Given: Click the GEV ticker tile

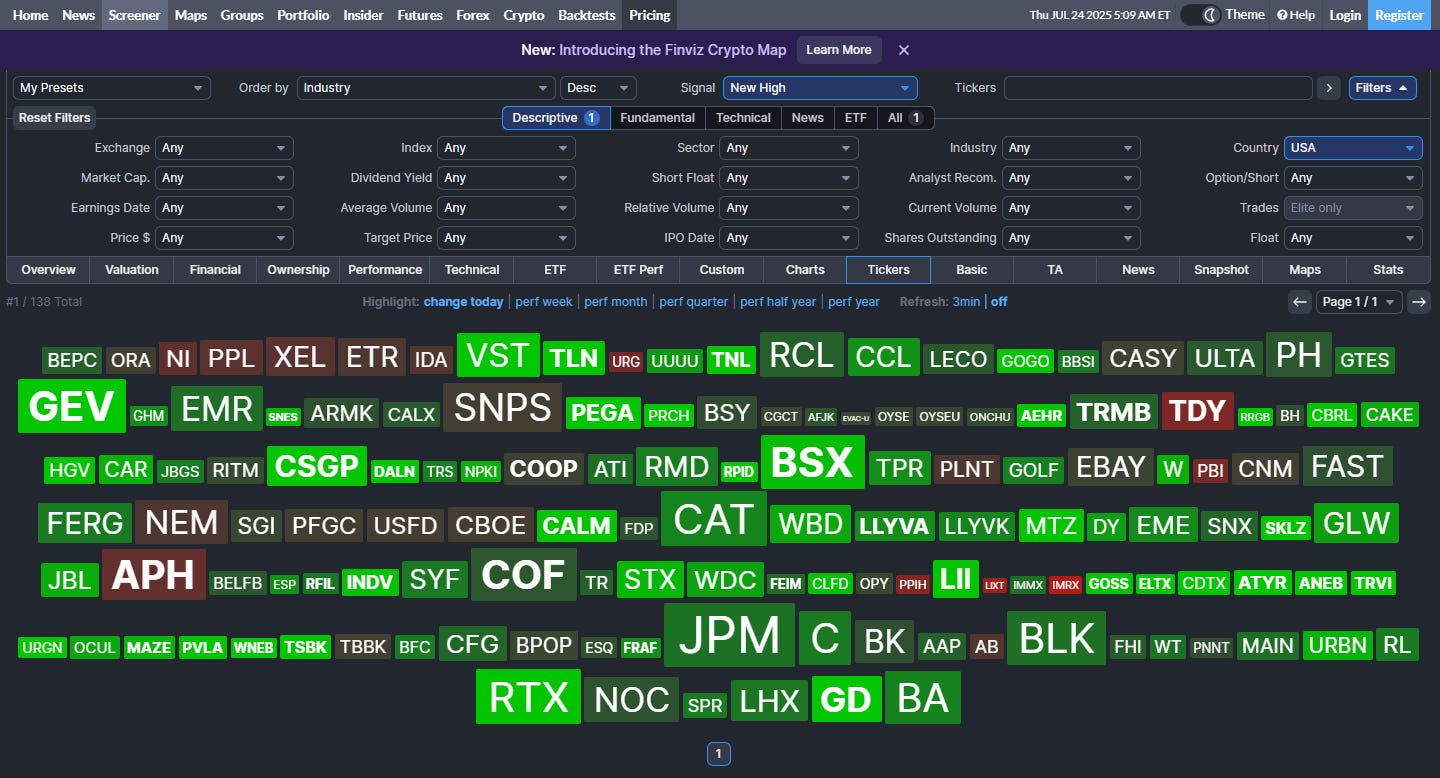Looking at the screenshot, I should [x=72, y=406].
